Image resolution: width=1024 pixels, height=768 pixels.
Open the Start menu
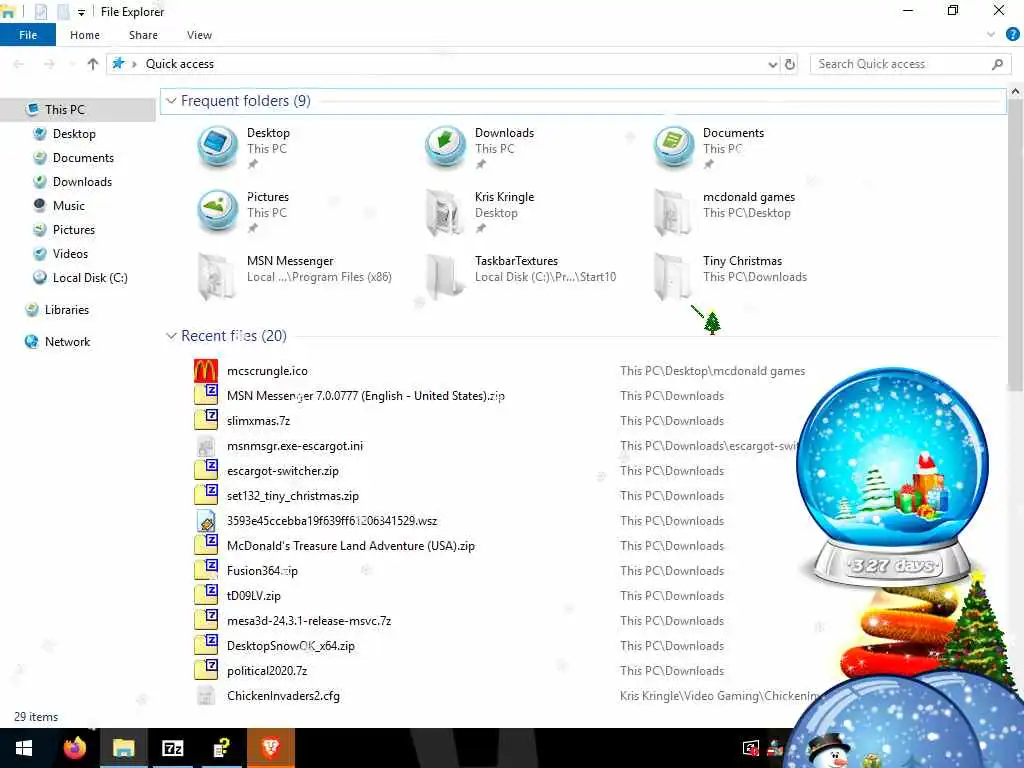point(24,748)
